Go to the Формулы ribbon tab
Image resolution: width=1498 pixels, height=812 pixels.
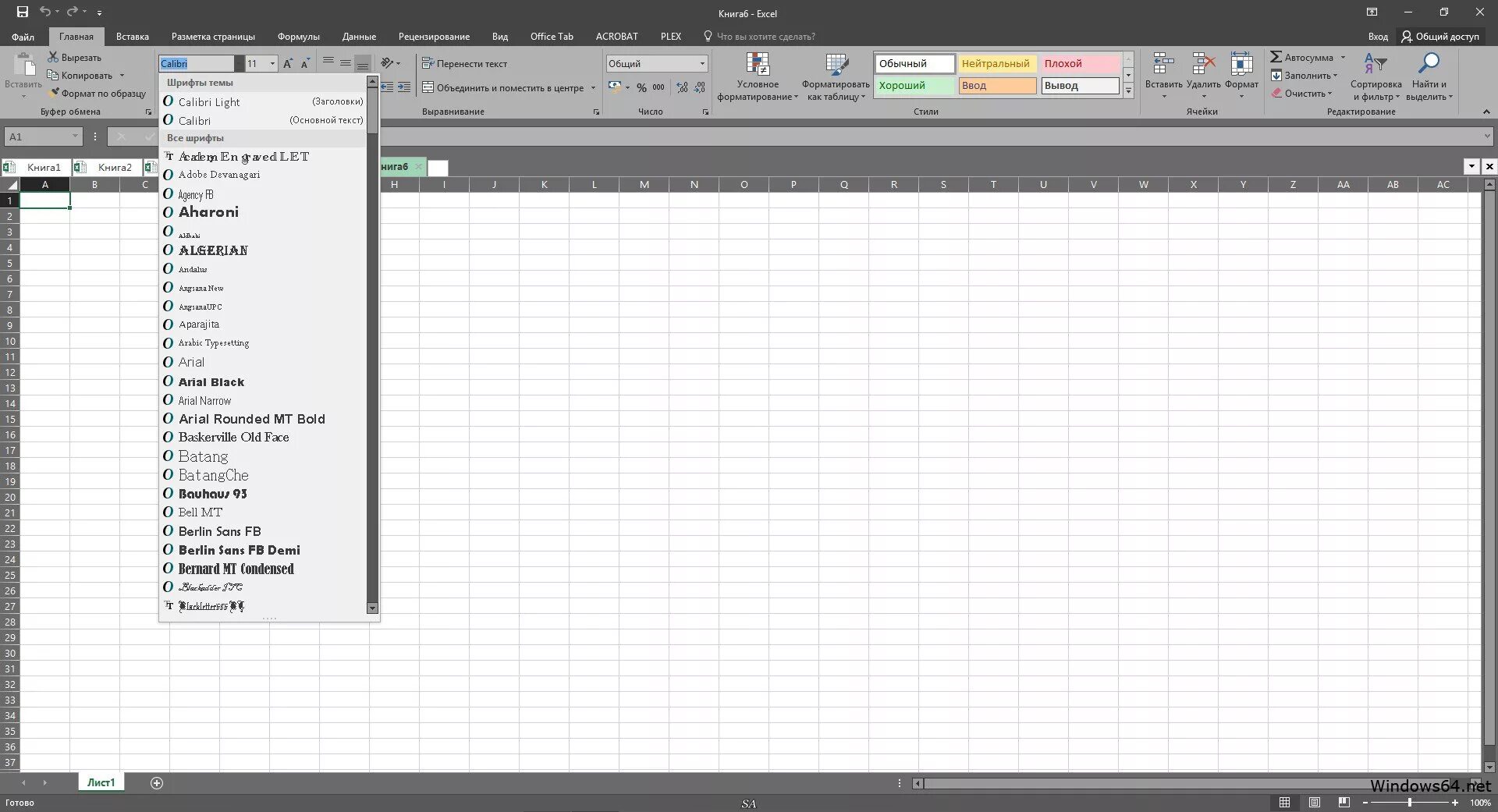(299, 36)
